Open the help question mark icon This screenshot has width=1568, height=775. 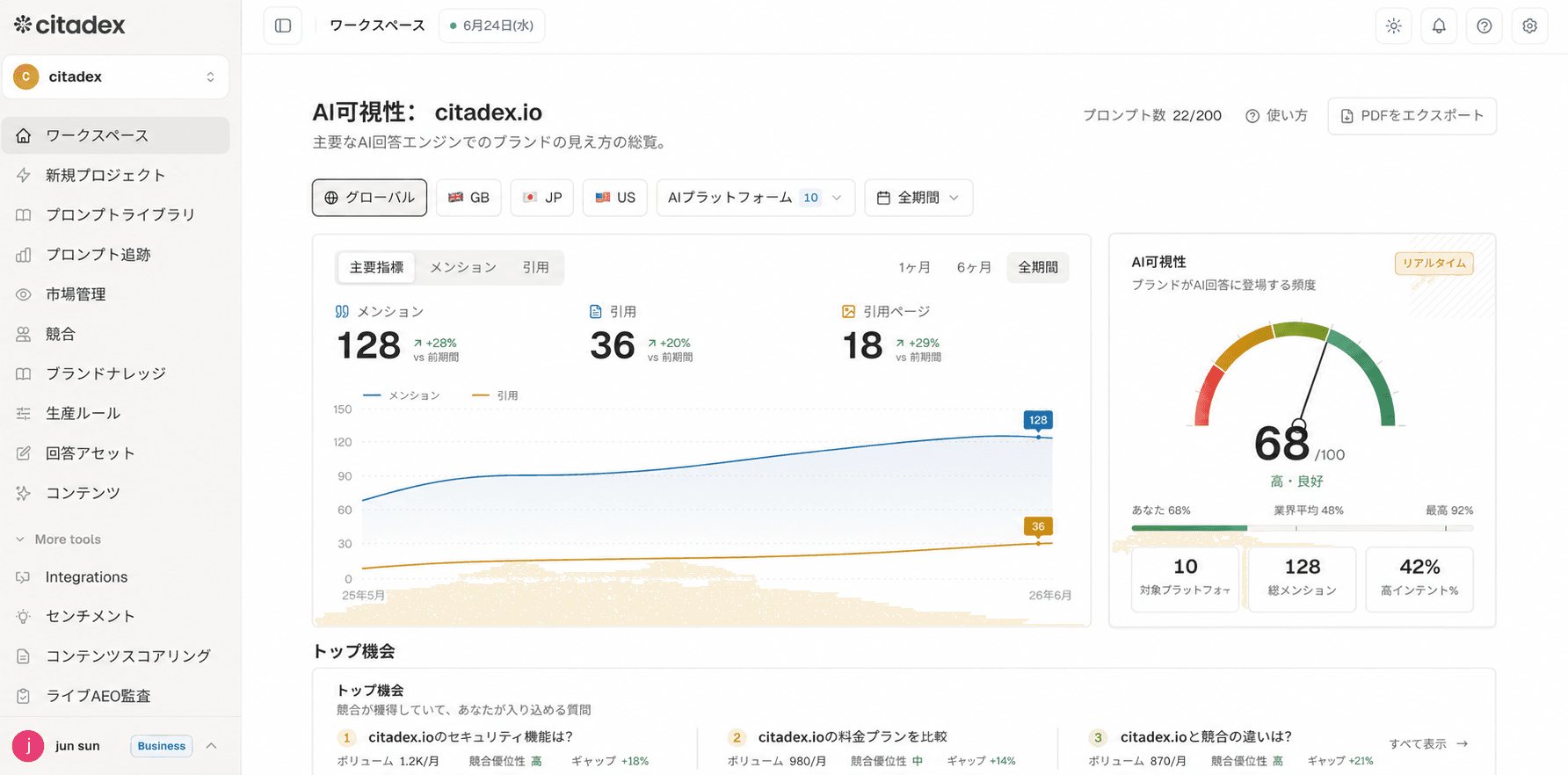(1485, 25)
